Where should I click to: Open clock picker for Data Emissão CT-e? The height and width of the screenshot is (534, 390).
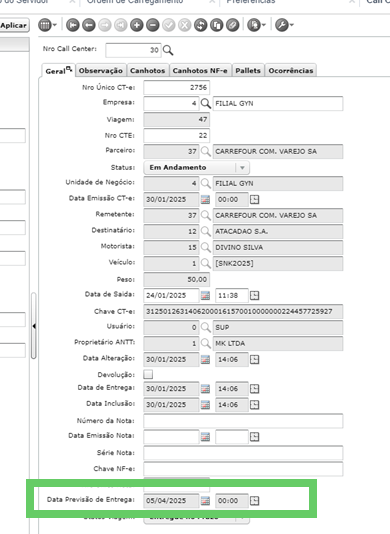point(254,199)
